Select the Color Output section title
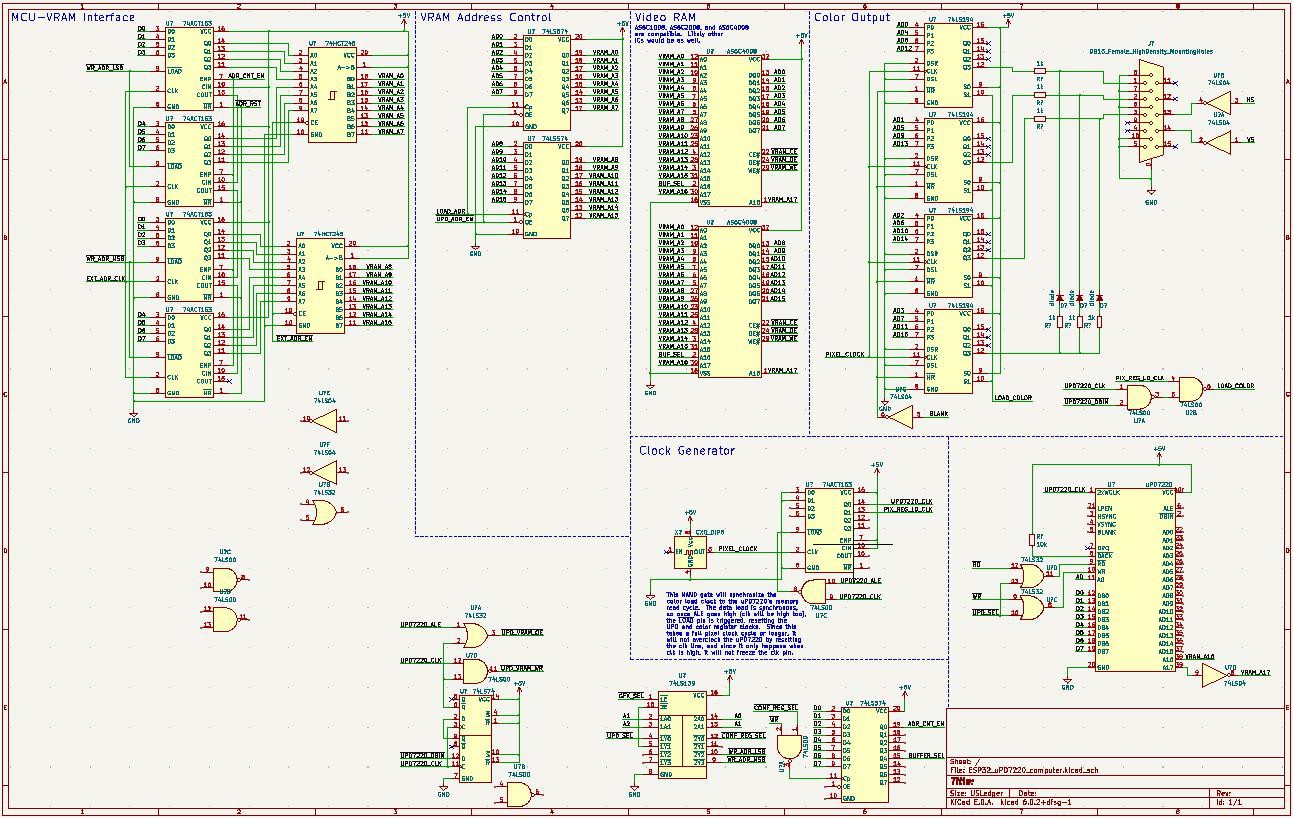 pos(852,17)
